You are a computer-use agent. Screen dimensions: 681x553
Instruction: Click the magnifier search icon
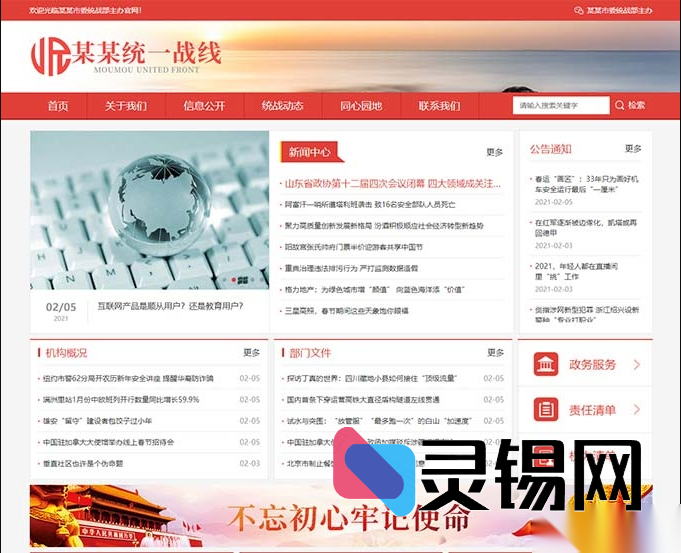point(620,105)
